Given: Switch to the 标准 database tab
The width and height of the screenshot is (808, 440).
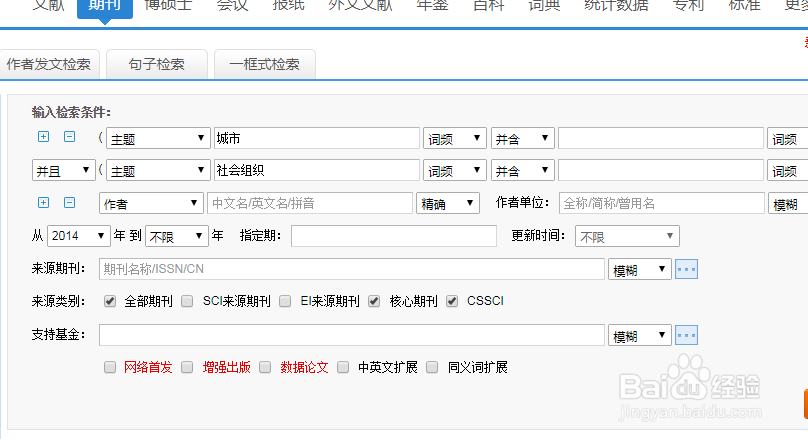Looking at the screenshot, I should coord(744,6).
